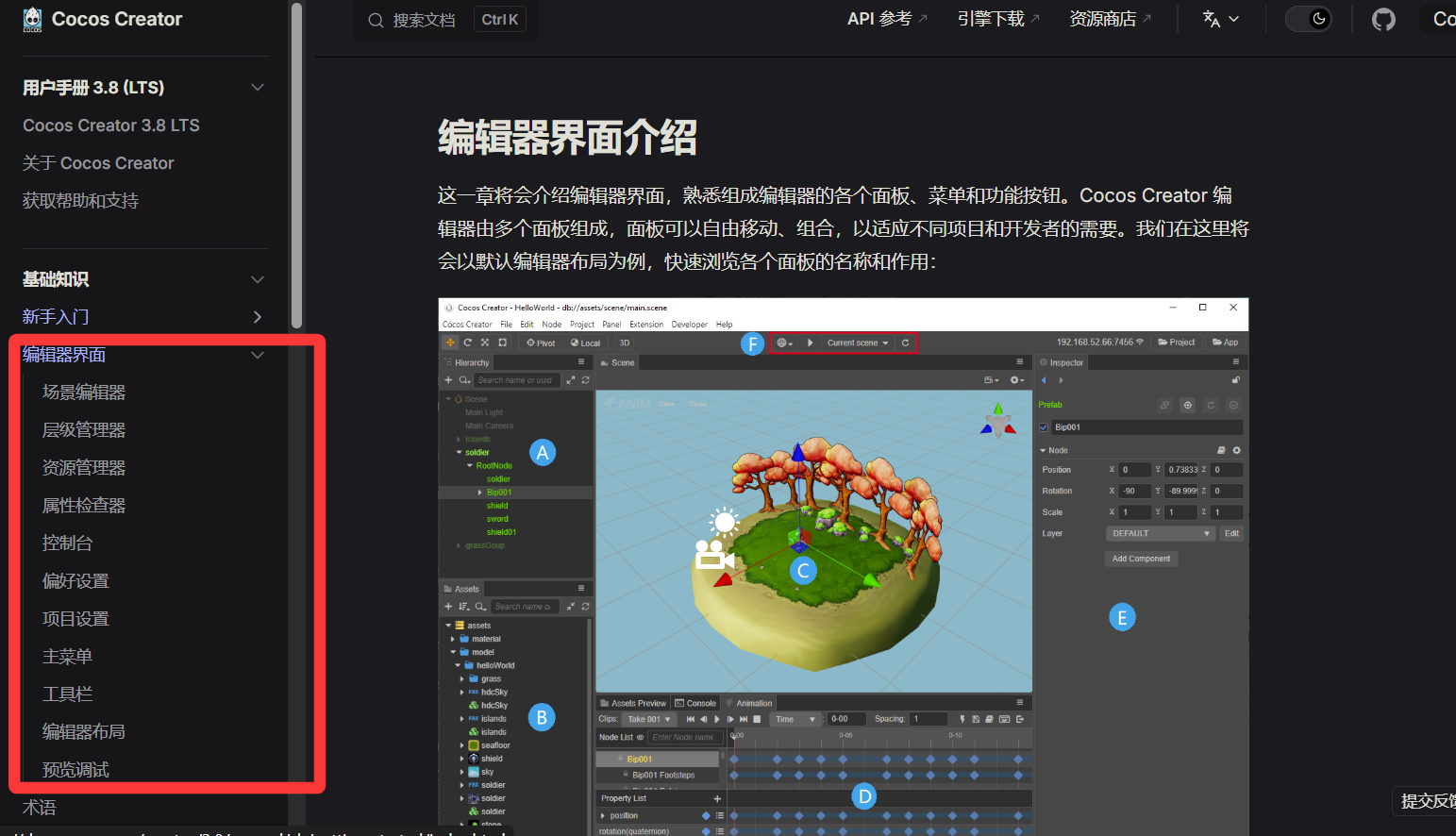Toggle the Local coordinate button
The image size is (1456, 836).
pos(585,343)
